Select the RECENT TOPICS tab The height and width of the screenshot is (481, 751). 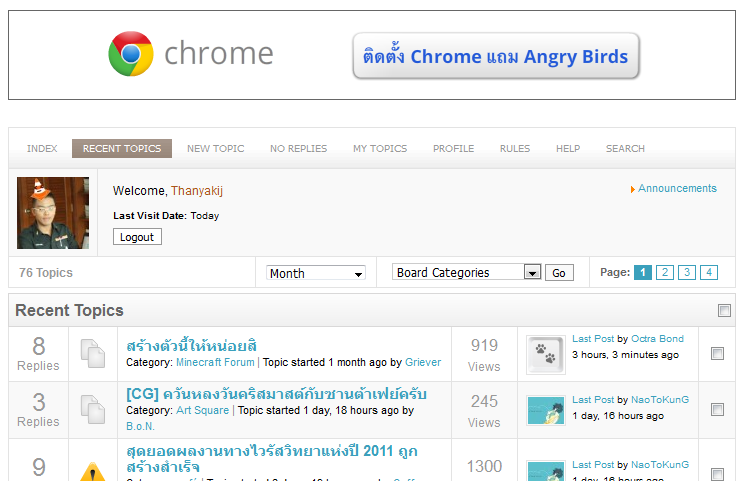(x=122, y=149)
